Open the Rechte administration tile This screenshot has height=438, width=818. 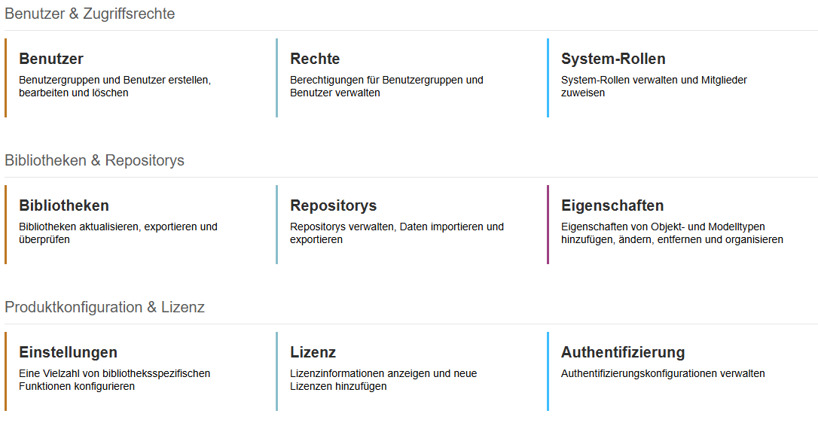point(315,59)
